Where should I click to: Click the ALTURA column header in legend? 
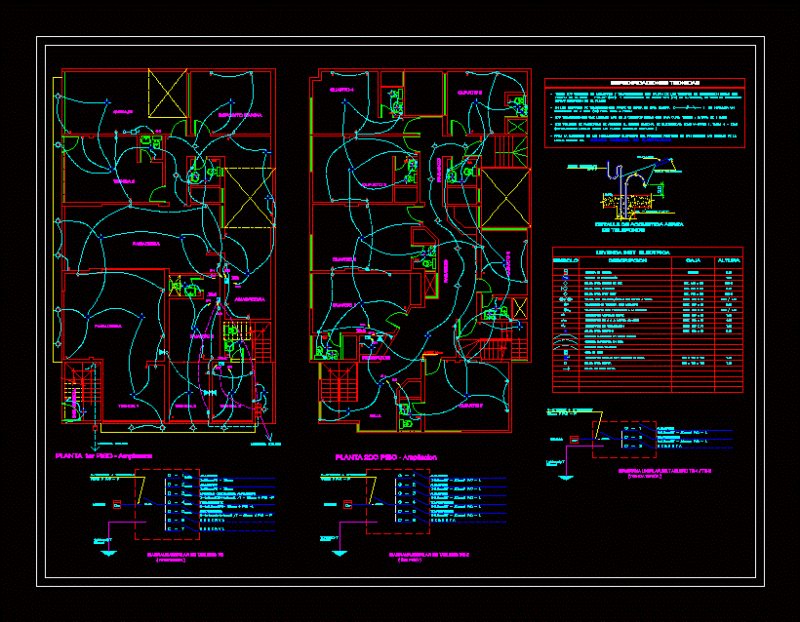tap(729, 260)
